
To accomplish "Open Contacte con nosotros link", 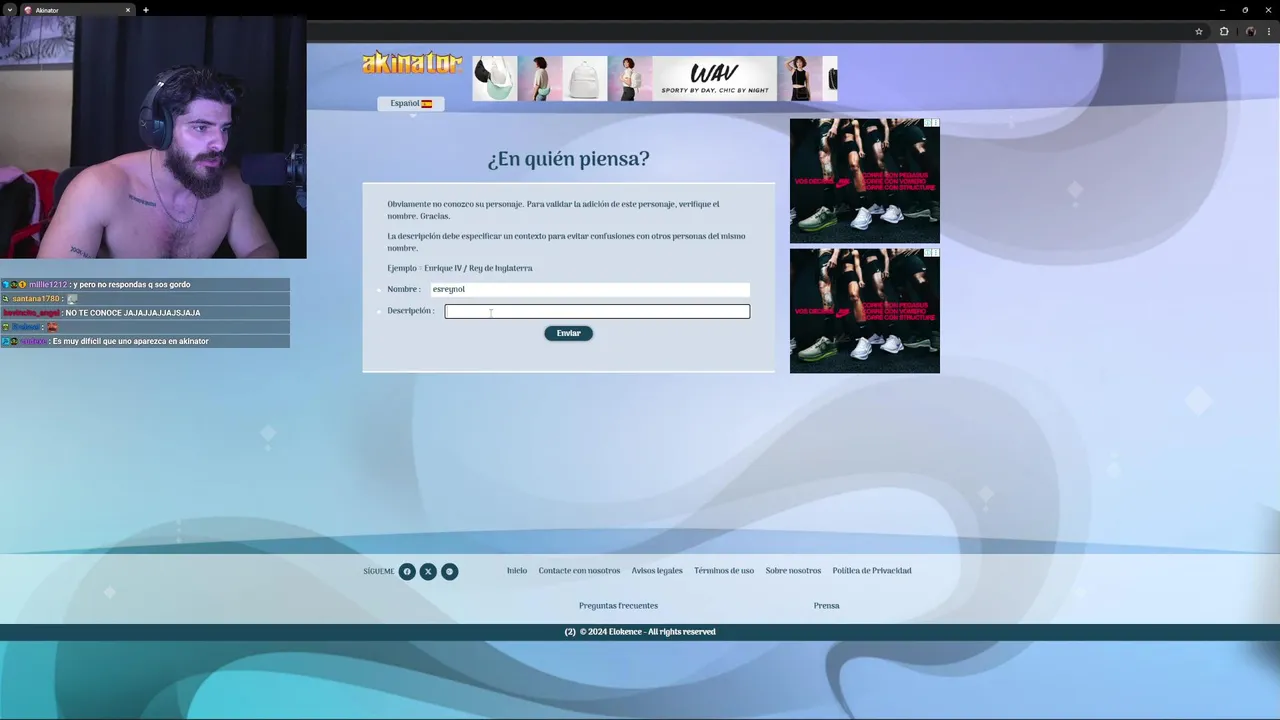I will point(579,571).
